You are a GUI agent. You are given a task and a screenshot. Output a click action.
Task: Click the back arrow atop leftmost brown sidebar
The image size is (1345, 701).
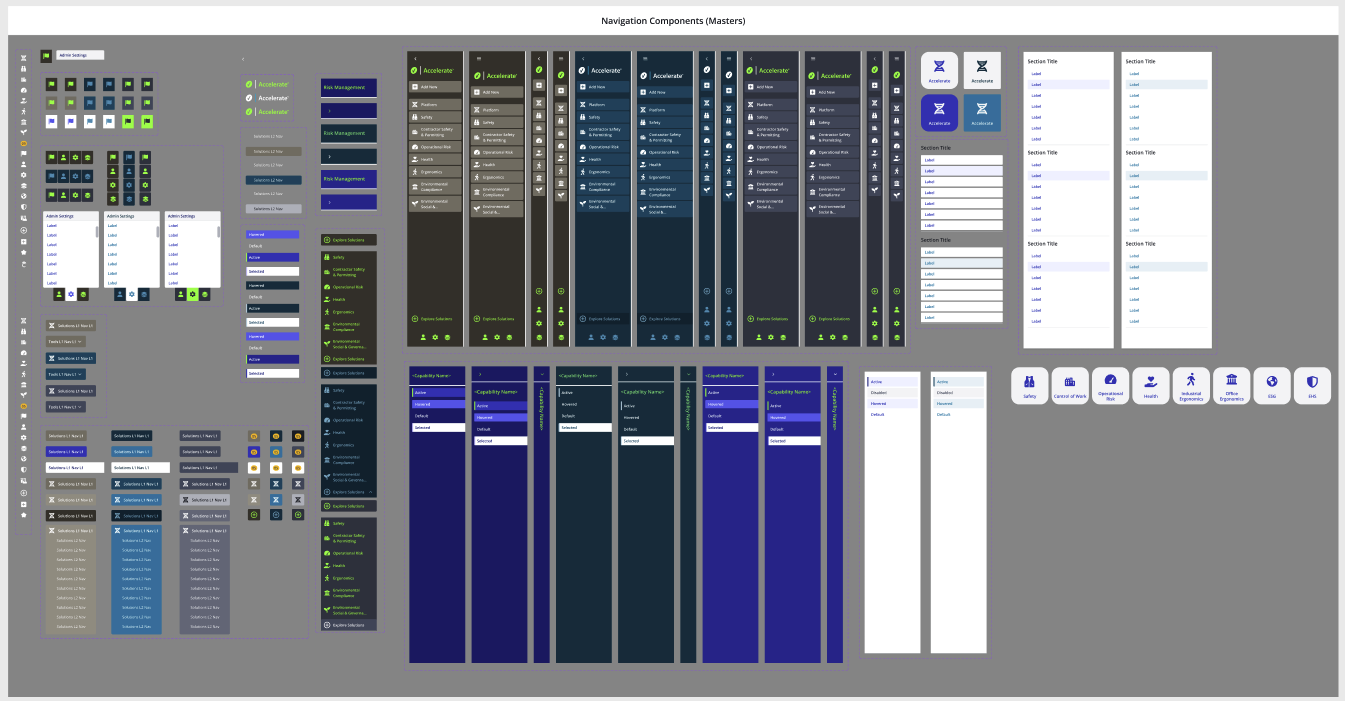pos(415,58)
